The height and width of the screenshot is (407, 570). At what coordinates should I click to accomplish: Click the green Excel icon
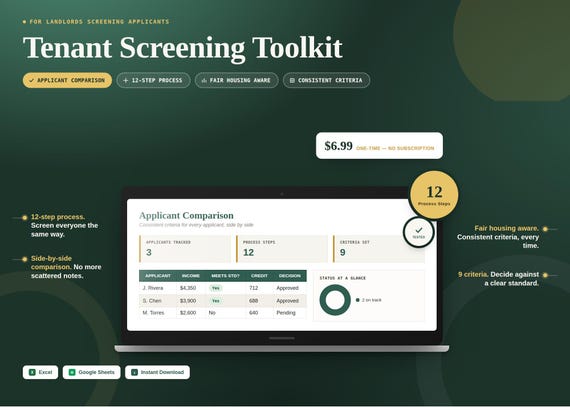click(x=32, y=372)
